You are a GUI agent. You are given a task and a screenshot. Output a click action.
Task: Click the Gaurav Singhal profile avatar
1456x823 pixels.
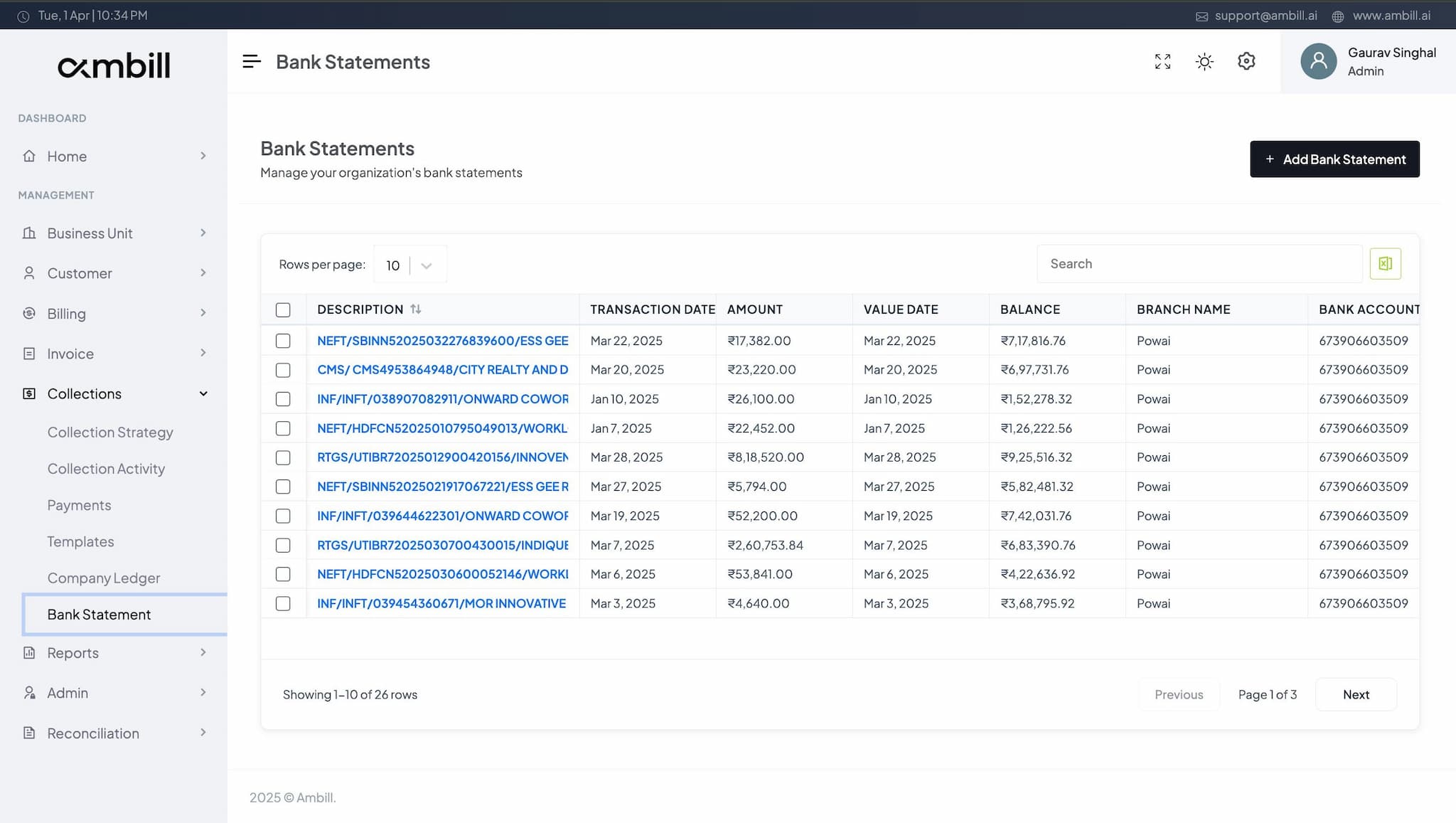pyautogui.click(x=1319, y=61)
